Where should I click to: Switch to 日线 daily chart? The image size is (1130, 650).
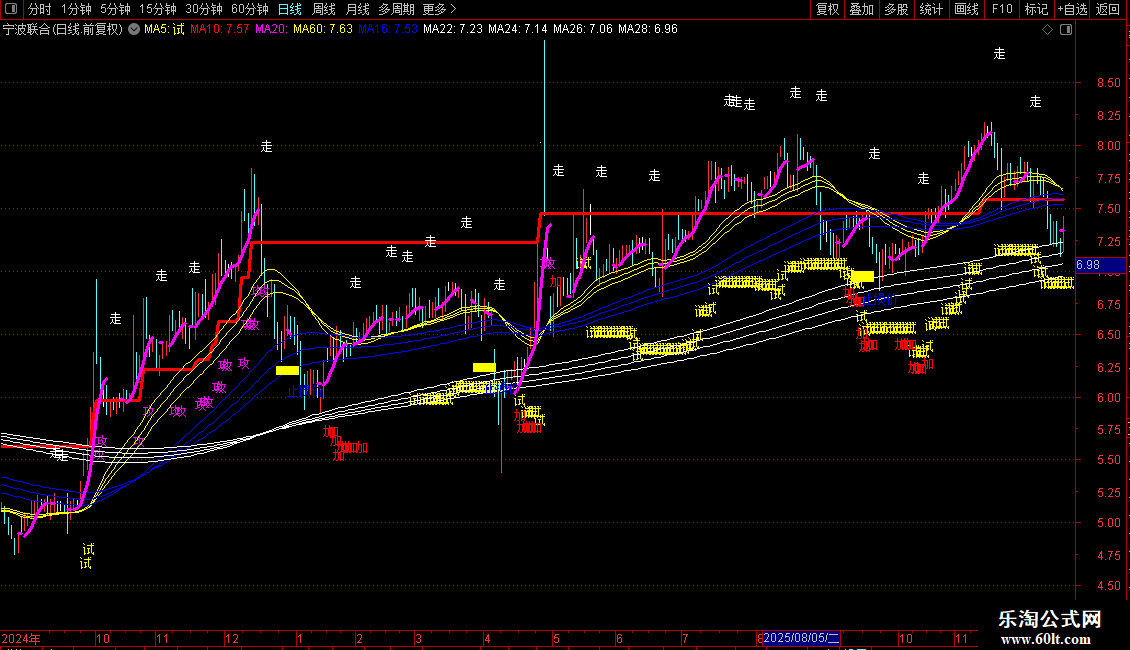[x=290, y=9]
